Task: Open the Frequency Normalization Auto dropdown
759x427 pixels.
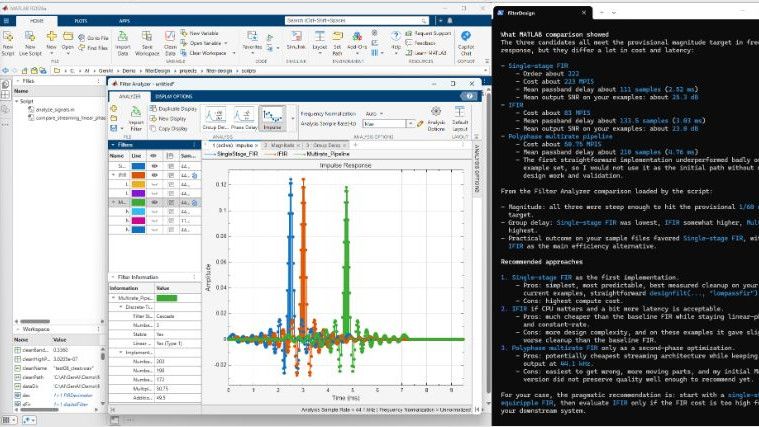Action: [374, 114]
